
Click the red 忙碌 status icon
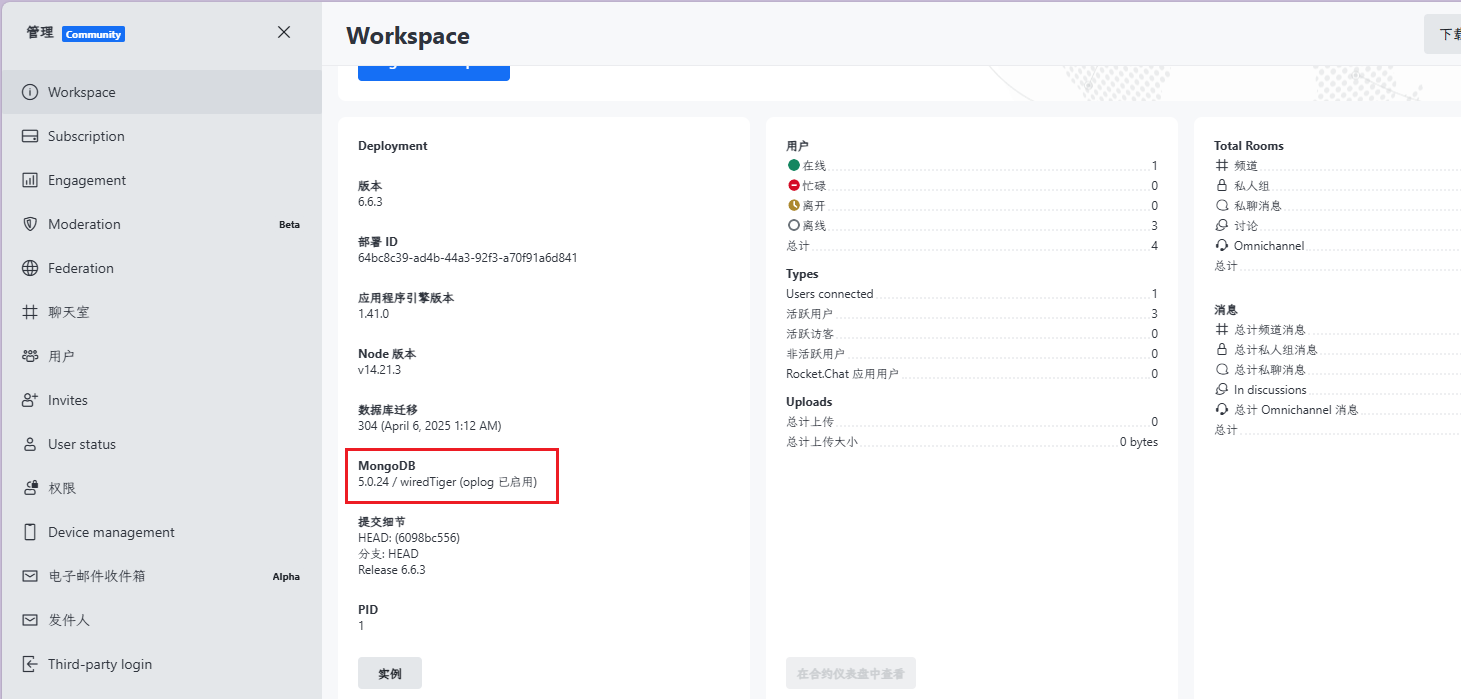(x=794, y=185)
